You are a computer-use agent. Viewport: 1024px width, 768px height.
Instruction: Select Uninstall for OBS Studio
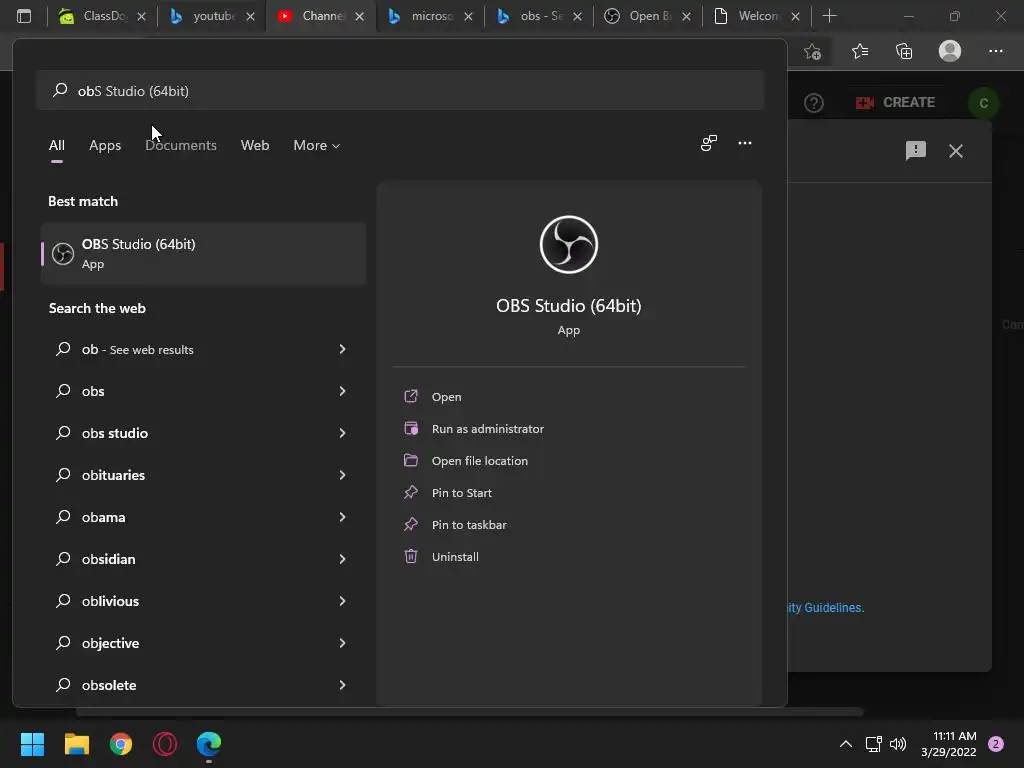[x=455, y=556]
